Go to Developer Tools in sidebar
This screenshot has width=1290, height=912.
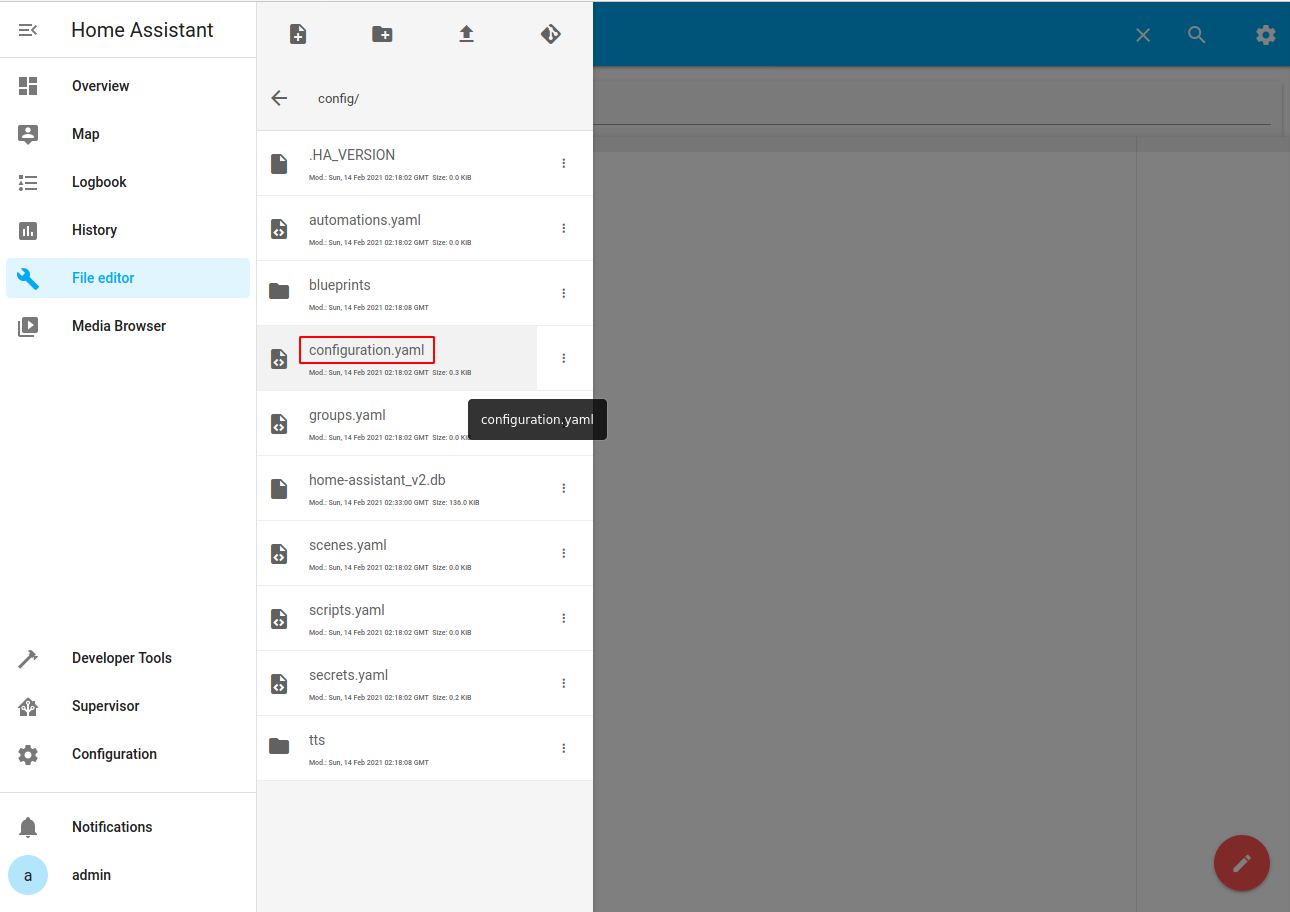[121, 658]
